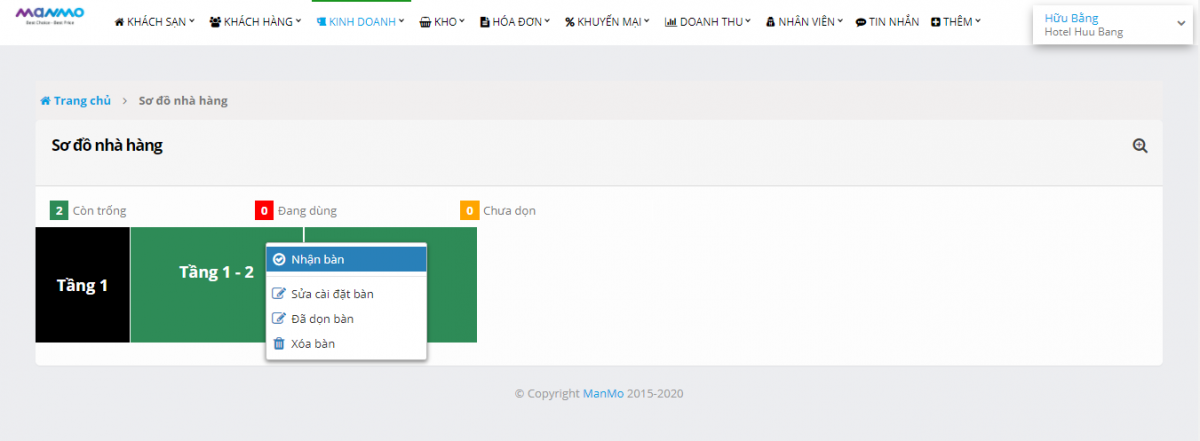
Task: Go to Trang chủ breadcrumb link
Action: point(82,101)
